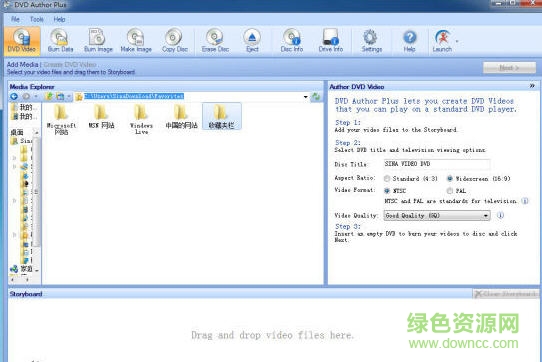The width and height of the screenshot is (542, 362).
Task: Open the forward history dropdown arrow
Action: tap(36, 96)
